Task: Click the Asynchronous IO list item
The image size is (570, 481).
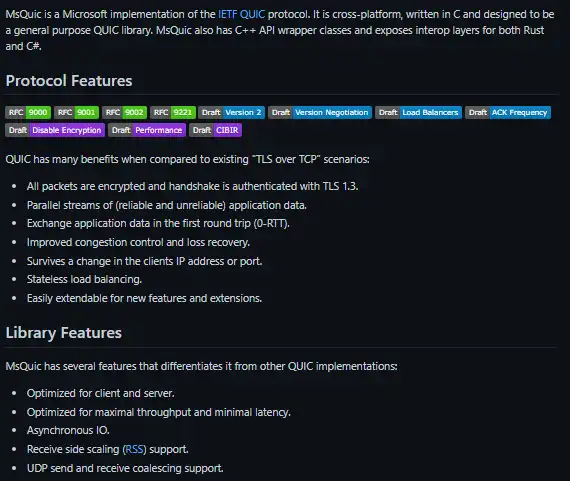Action: [x=68, y=430]
